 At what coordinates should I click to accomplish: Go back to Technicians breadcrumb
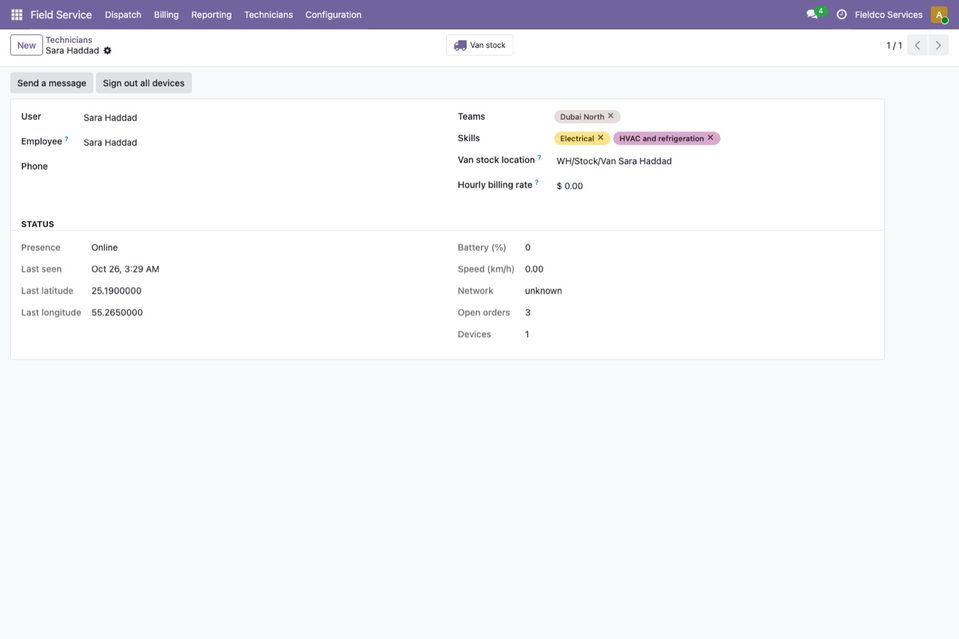(x=68, y=40)
